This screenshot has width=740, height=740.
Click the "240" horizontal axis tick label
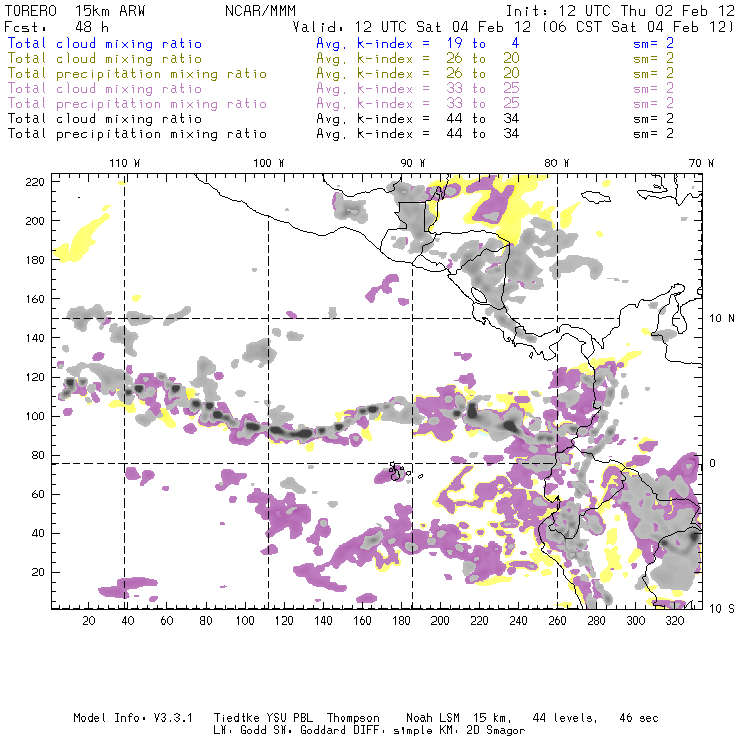(x=518, y=621)
